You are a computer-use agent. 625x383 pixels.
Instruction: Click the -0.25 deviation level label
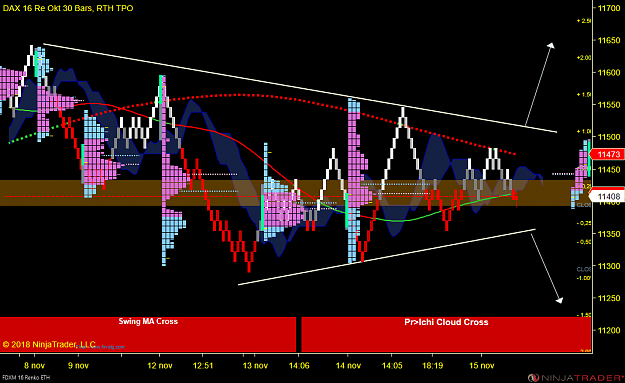(584, 223)
